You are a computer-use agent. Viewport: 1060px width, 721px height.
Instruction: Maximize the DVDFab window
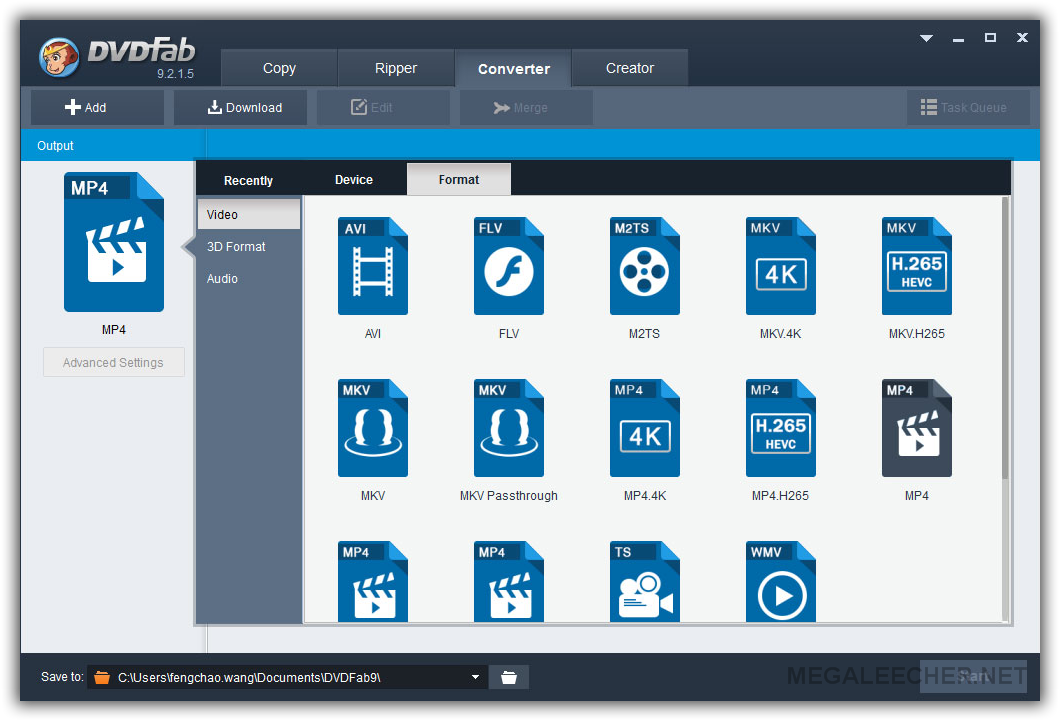click(x=990, y=38)
